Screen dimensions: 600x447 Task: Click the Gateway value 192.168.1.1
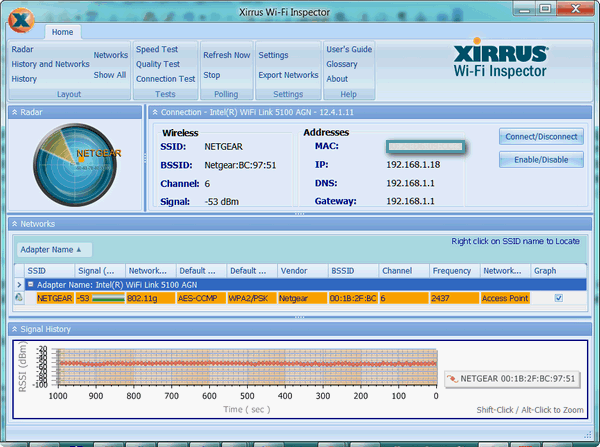coord(410,201)
